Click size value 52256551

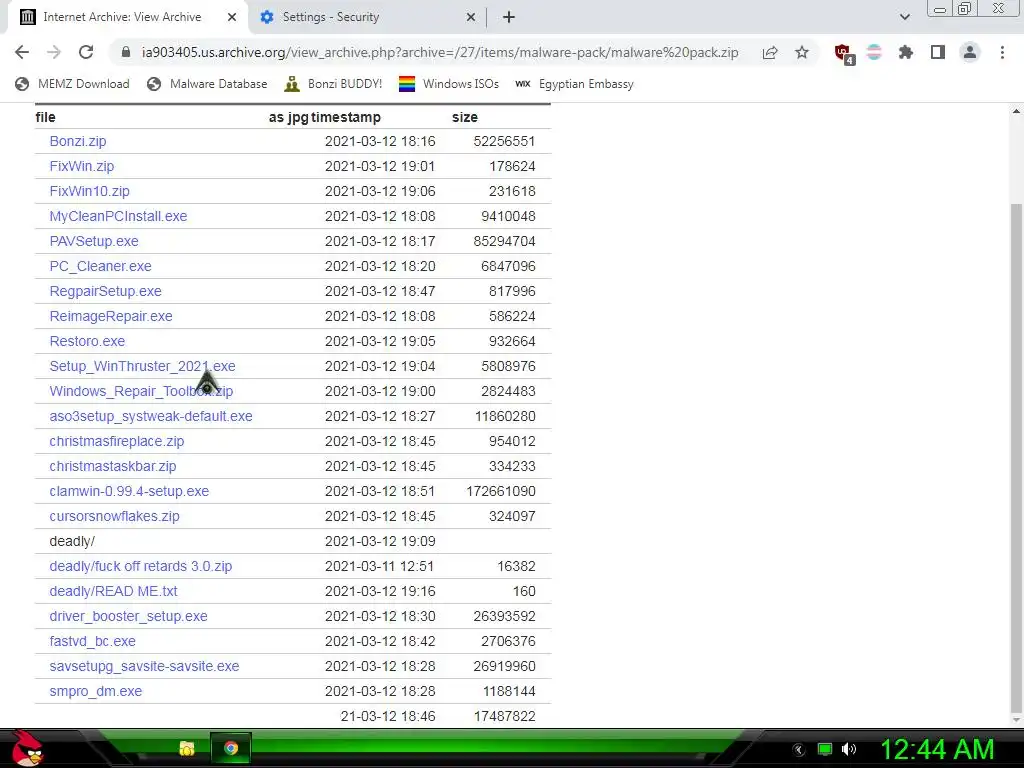point(504,141)
